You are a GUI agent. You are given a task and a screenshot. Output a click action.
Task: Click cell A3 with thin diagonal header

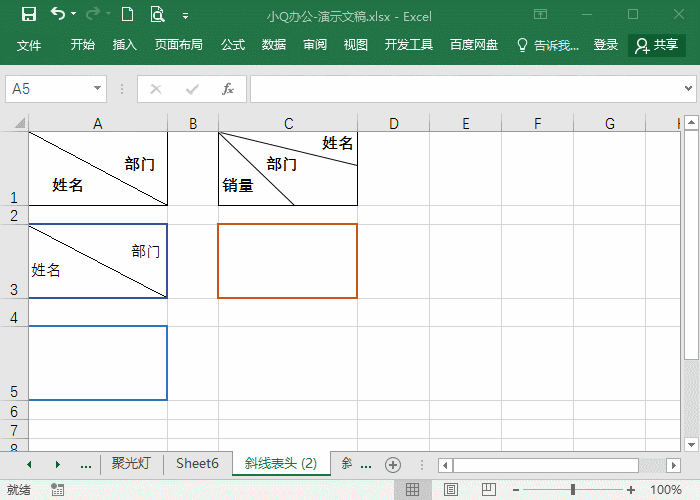point(98,261)
